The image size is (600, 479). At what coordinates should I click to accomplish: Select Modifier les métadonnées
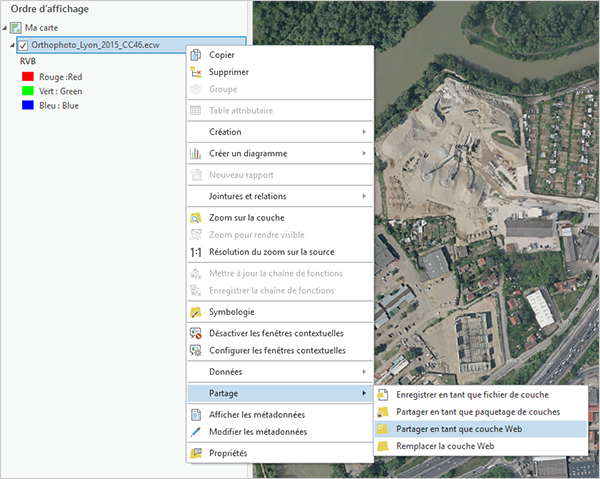(x=280, y=432)
